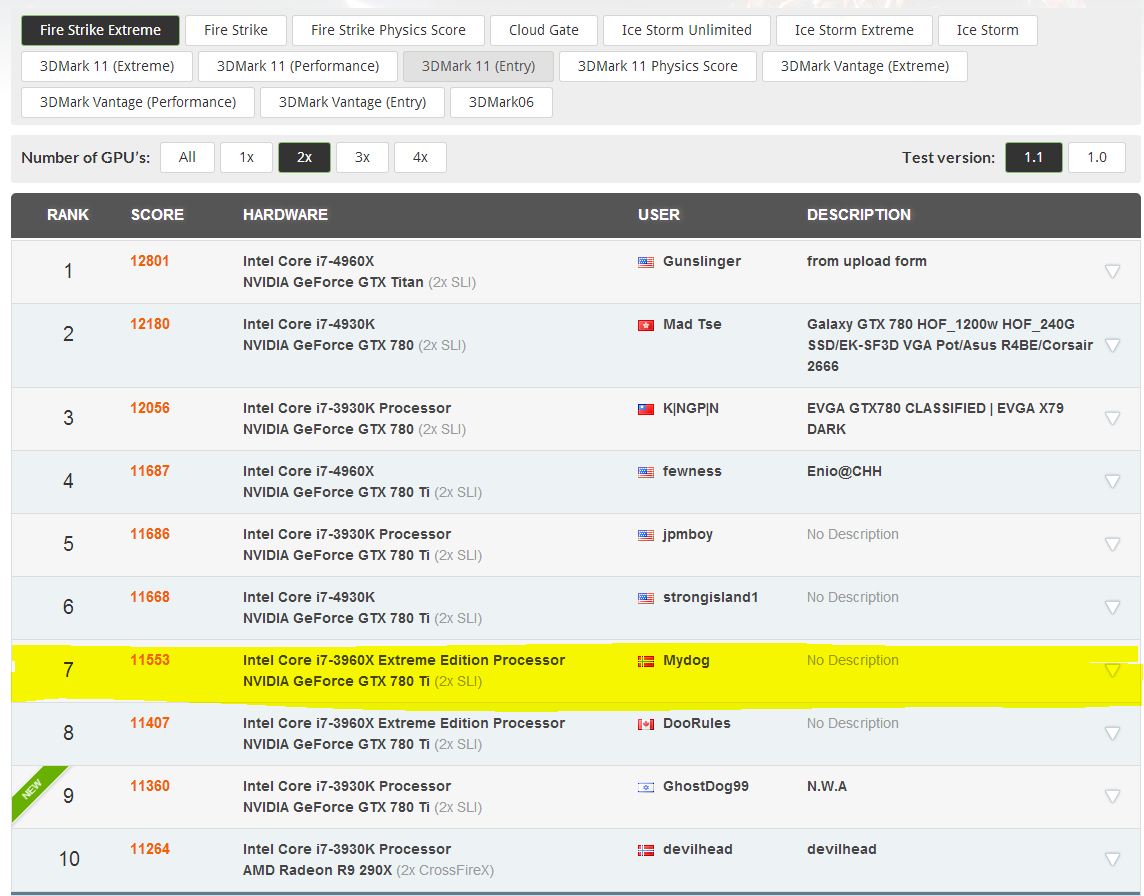Expand the DooRules result details
Screen dimensions: 1144x896
[1112, 733]
